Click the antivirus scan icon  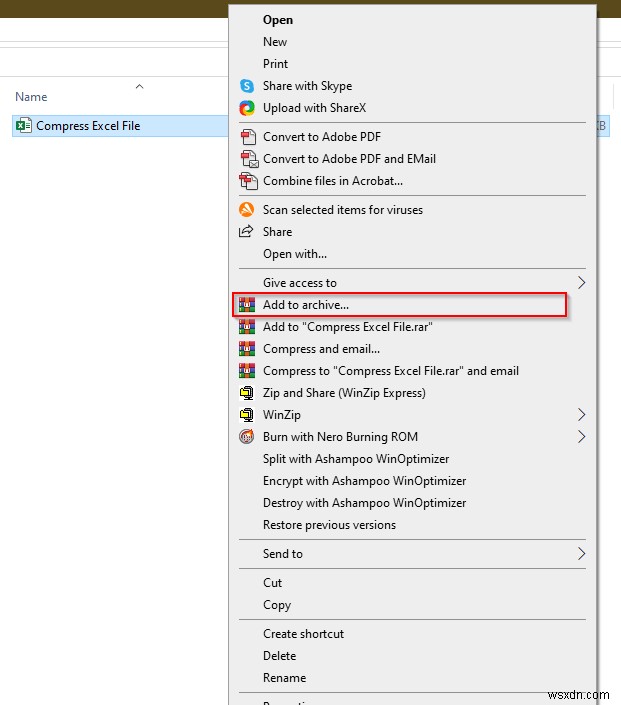click(247, 210)
